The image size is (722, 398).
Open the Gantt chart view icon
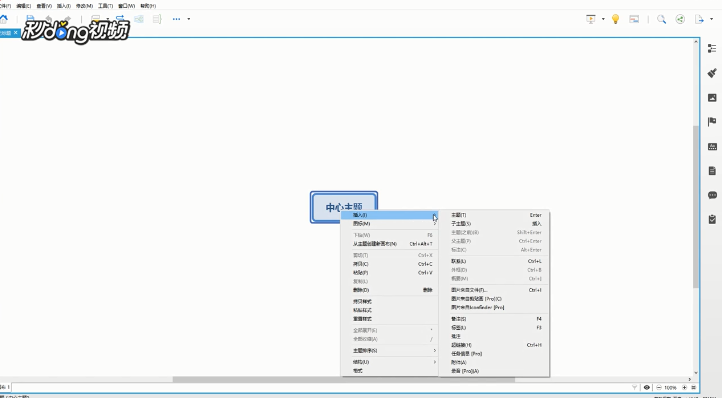(634, 19)
